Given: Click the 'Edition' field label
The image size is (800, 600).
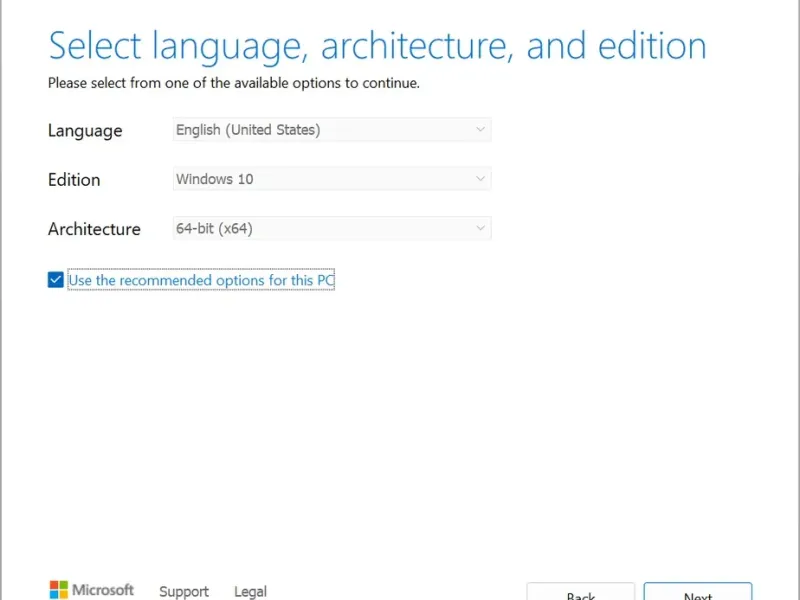Looking at the screenshot, I should click(74, 180).
